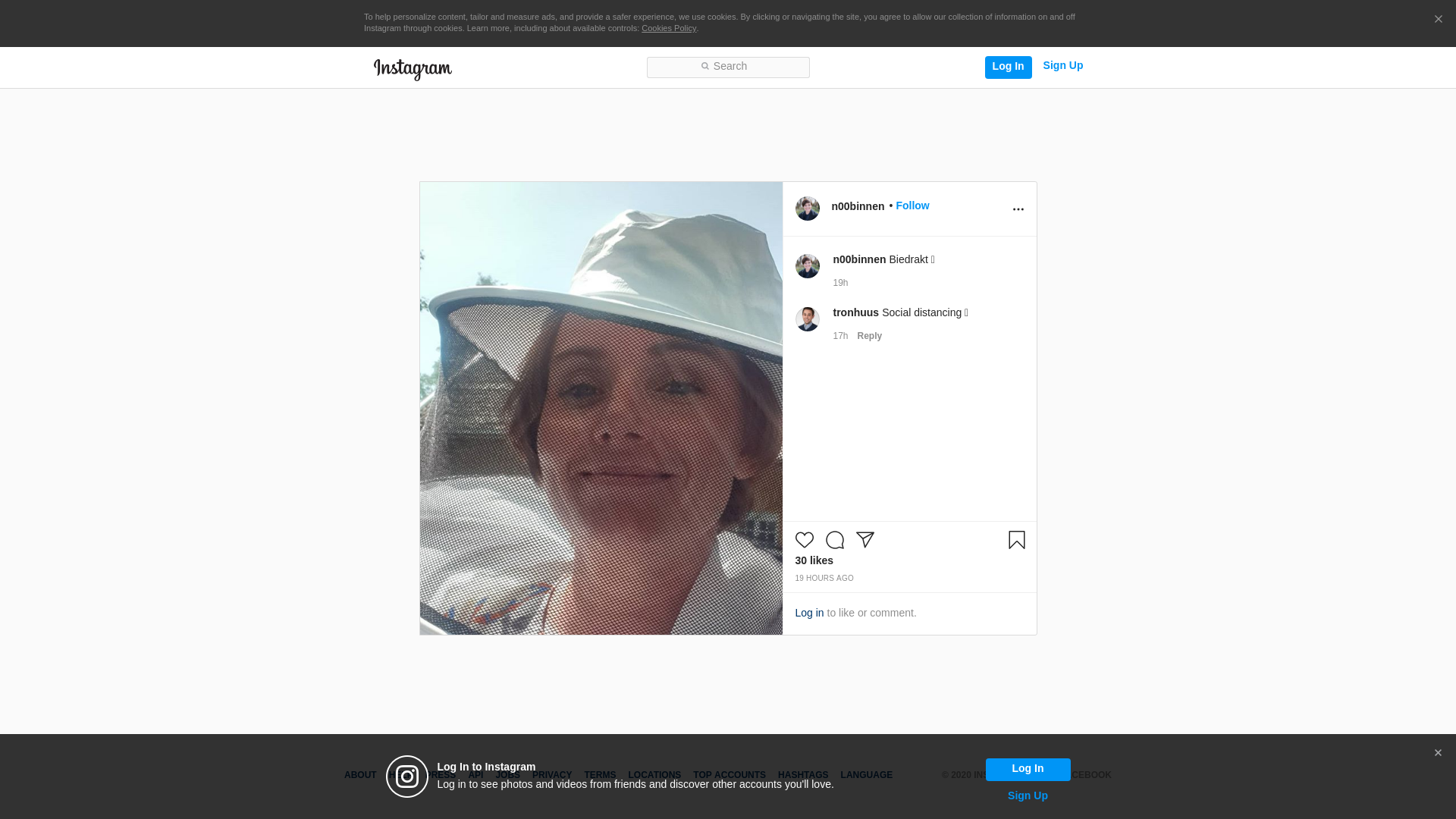The image size is (1456, 819).
Task: Open tronhuus username in the comment
Action: click(855, 312)
